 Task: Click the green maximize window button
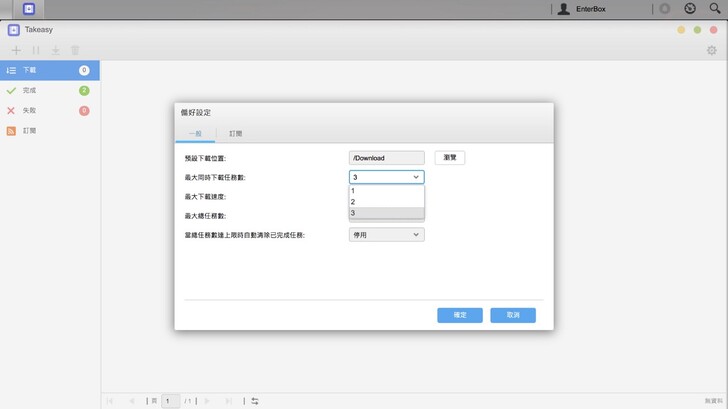click(697, 30)
